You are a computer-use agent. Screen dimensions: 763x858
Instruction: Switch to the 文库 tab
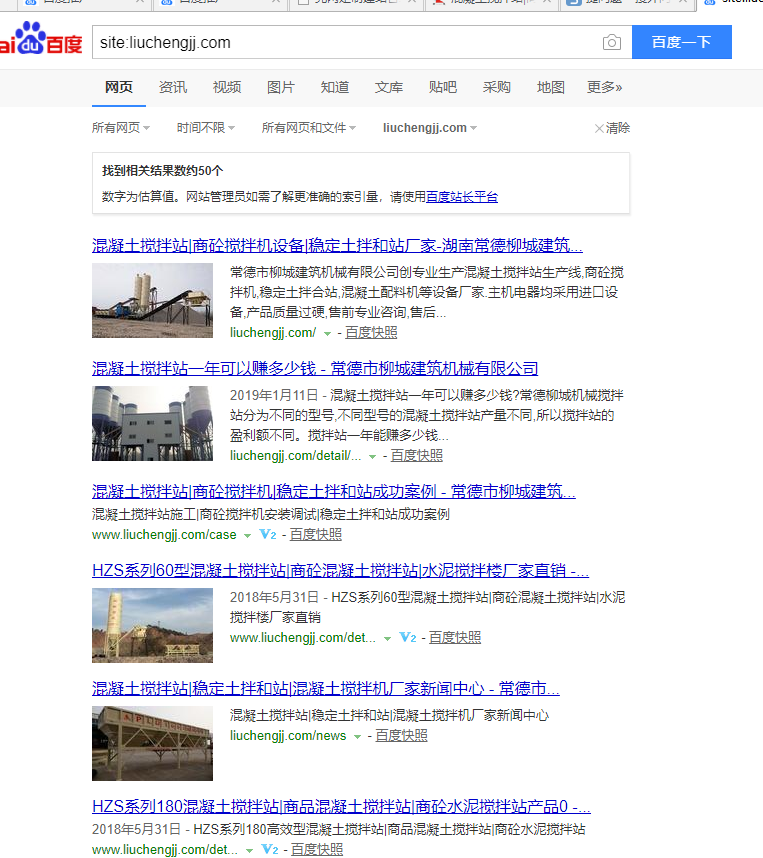(389, 87)
